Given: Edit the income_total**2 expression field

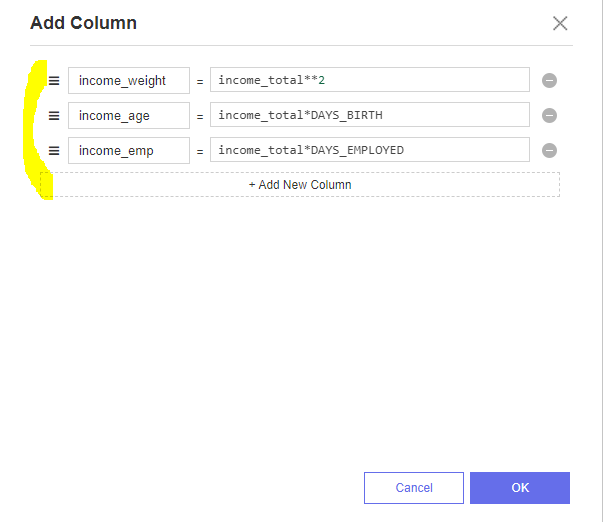Looking at the screenshot, I should click(x=370, y=80).
